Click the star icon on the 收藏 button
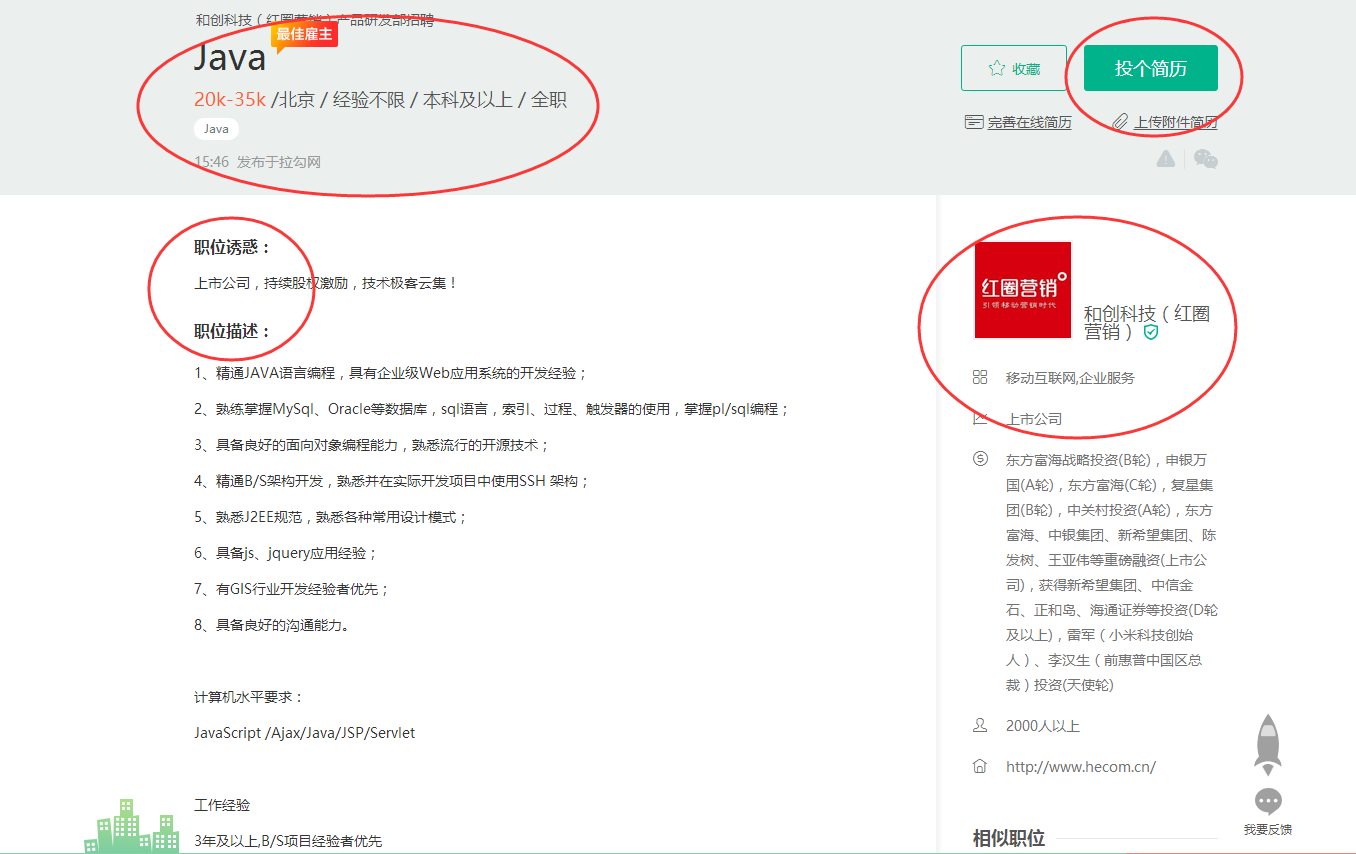Viewport: 1356px width, 854px height. point(996,68)
